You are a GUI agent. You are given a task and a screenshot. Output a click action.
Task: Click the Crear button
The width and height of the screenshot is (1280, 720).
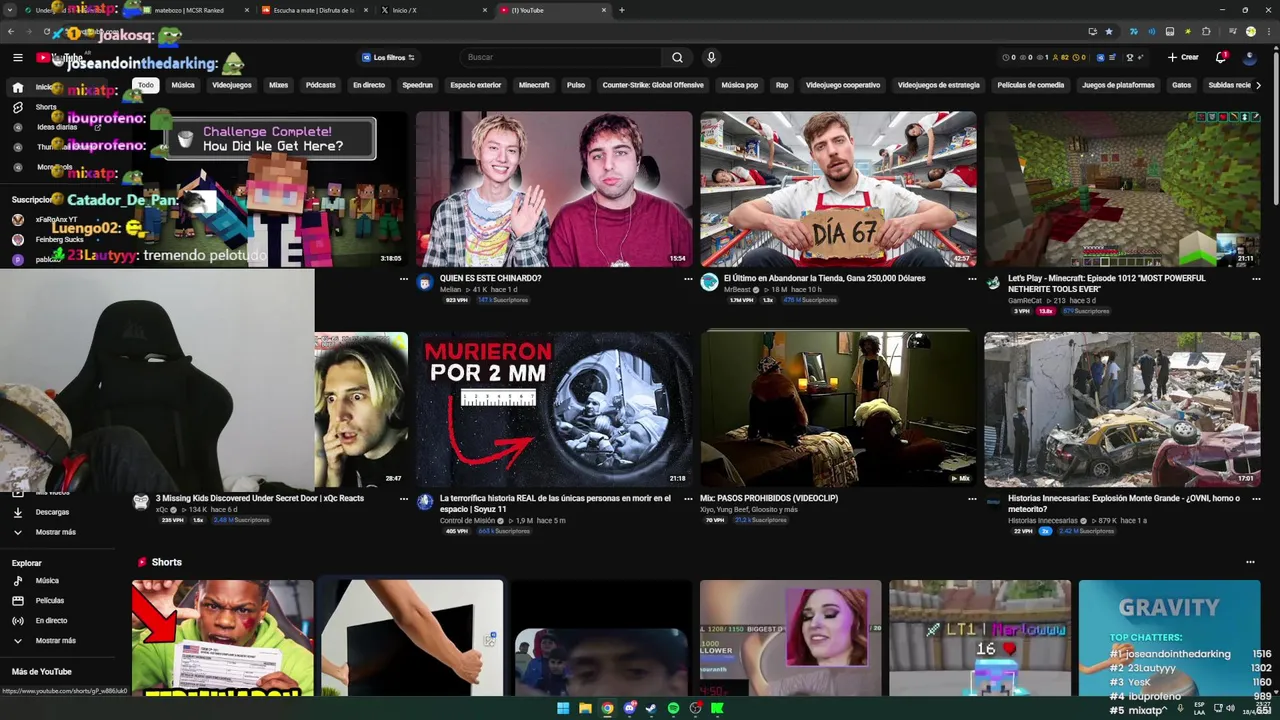[x=1183, y=57]
